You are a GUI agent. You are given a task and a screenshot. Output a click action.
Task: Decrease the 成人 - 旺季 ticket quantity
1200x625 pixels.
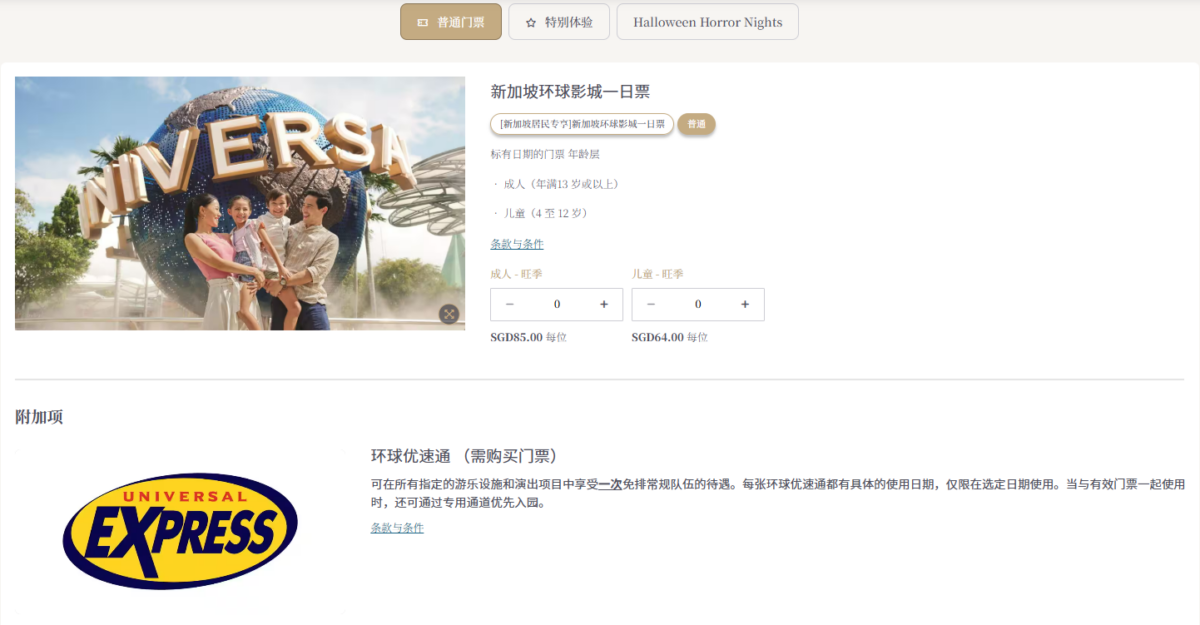(x=510, y=304)
